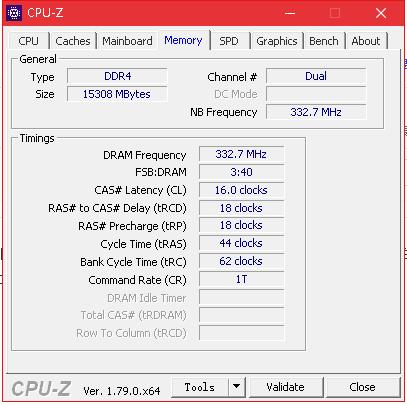The width and height of the screenshot is (407, 404).
Task: Minimize the CPU-Z window
Action: point(290,13)
